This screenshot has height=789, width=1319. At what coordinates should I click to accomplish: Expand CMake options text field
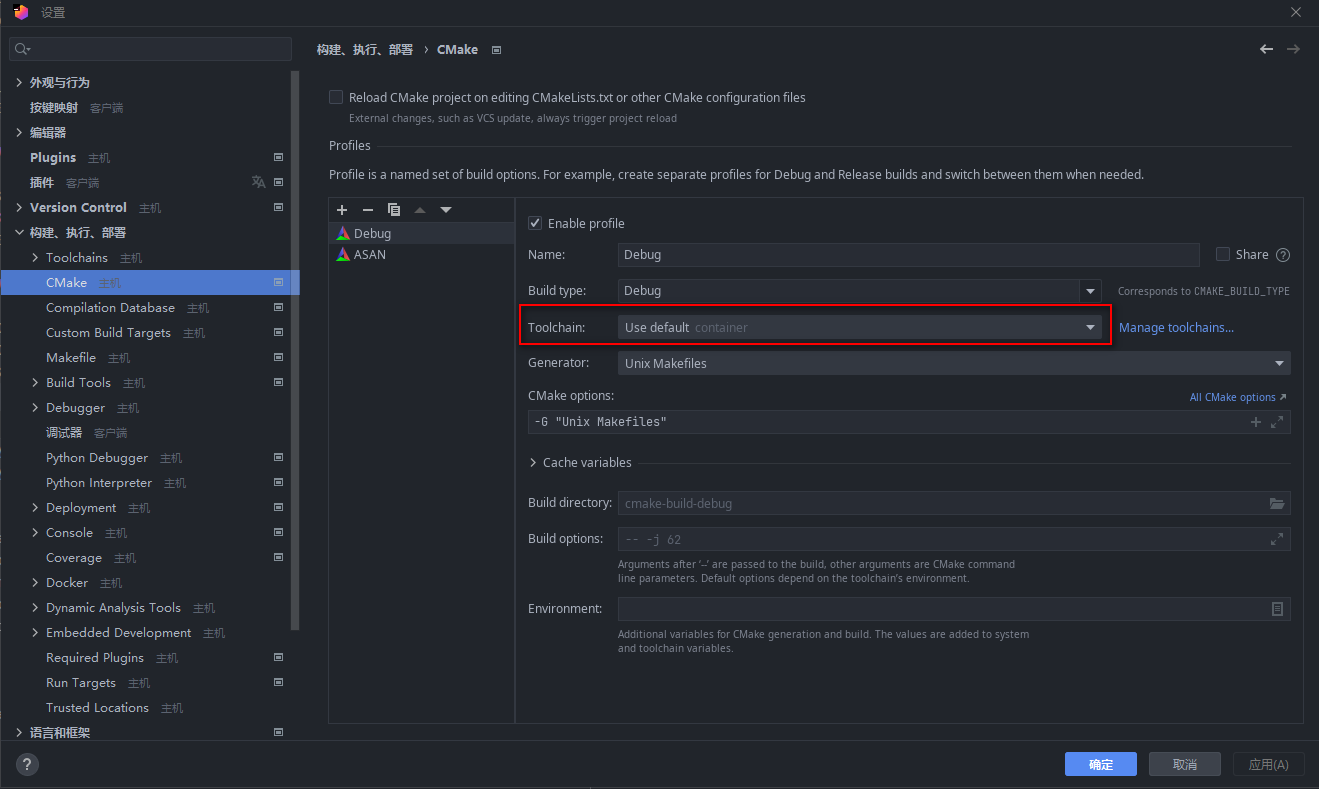click(x=1277, y=422)
